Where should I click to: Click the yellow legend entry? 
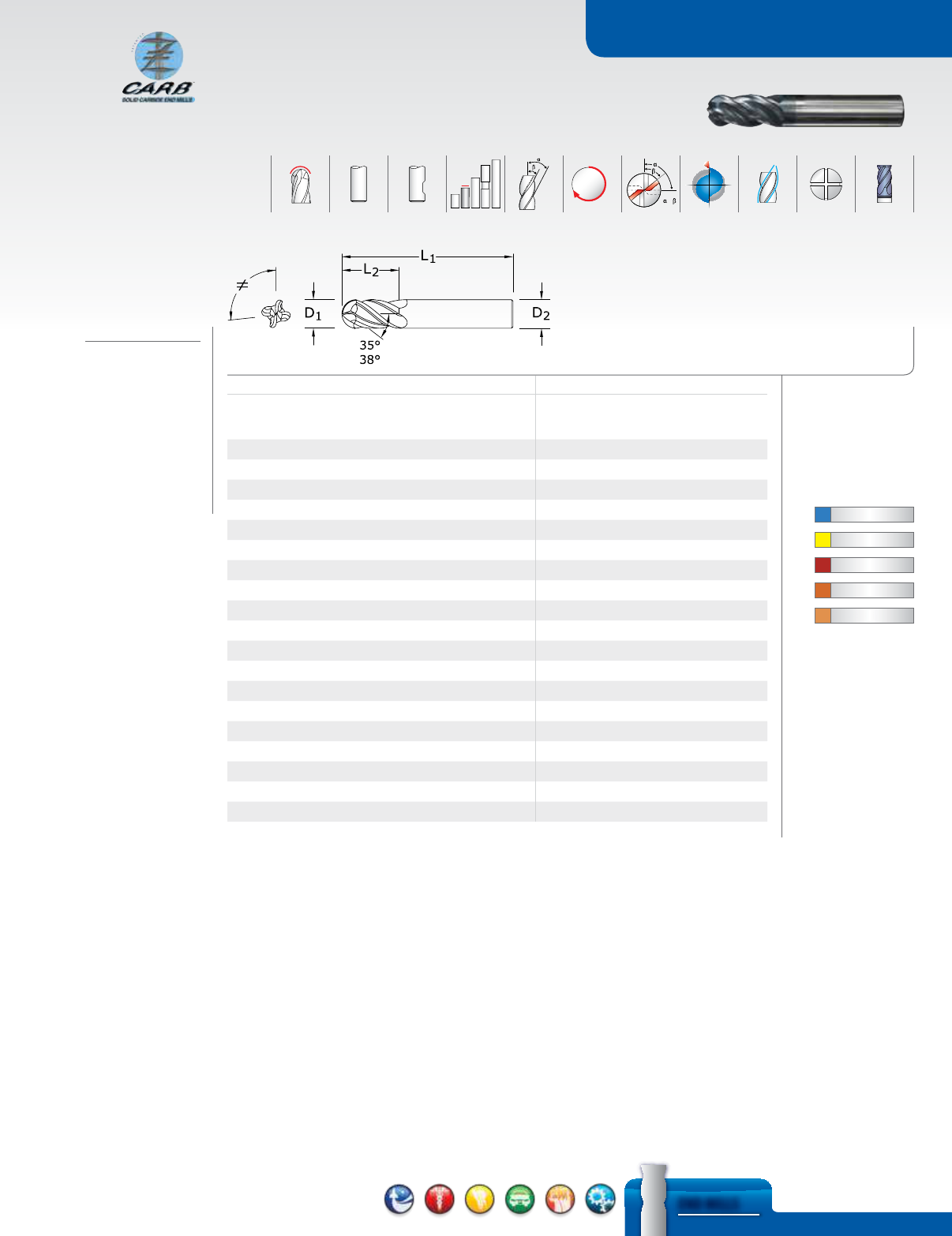pos(819,539)
